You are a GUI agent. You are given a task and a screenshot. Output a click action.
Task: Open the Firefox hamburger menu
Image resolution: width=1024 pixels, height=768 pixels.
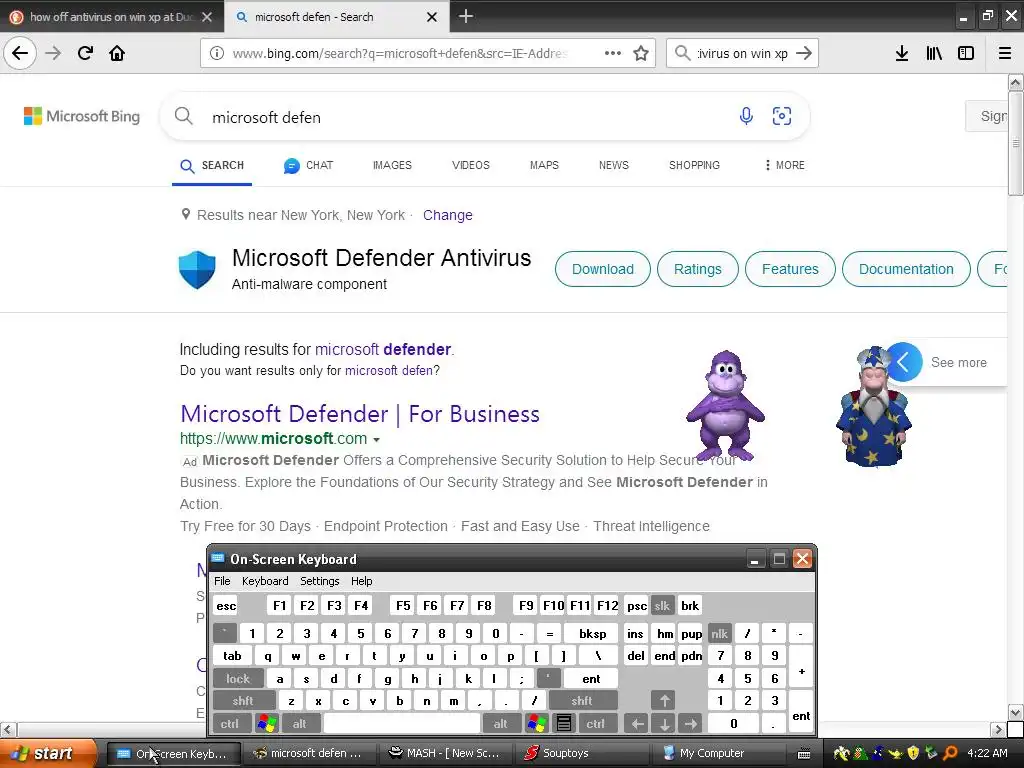click(1005, 53)
